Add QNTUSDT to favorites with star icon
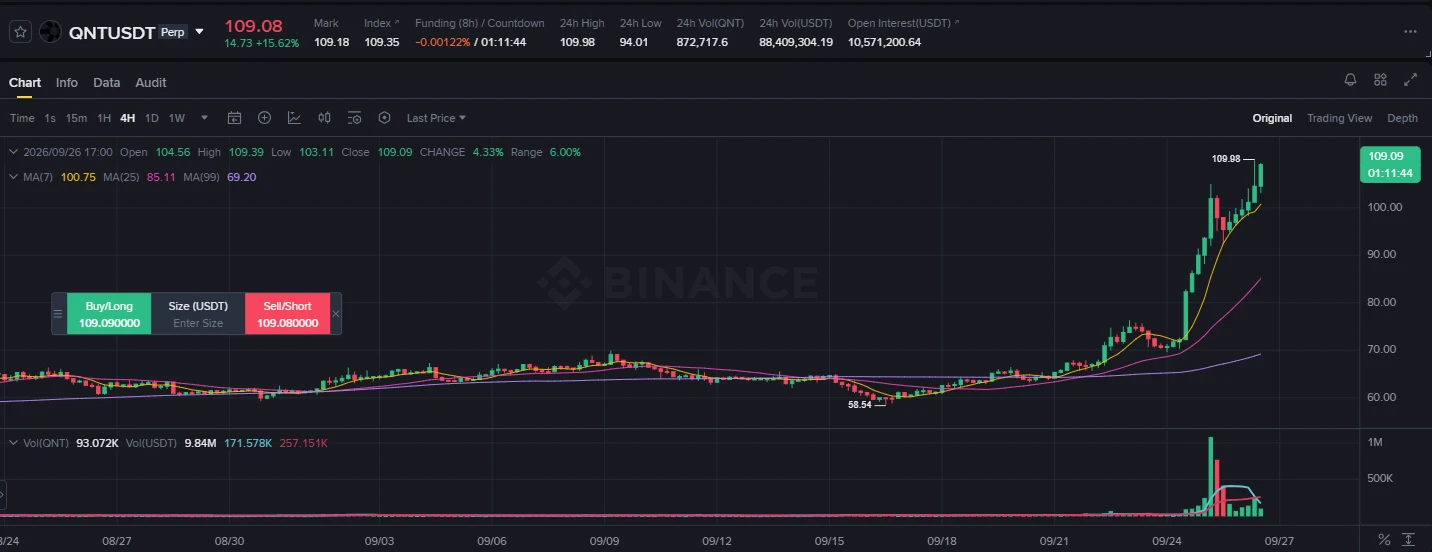Image resolution: width=1432 pixels, height=552 pixels. [x=20, y=32]
